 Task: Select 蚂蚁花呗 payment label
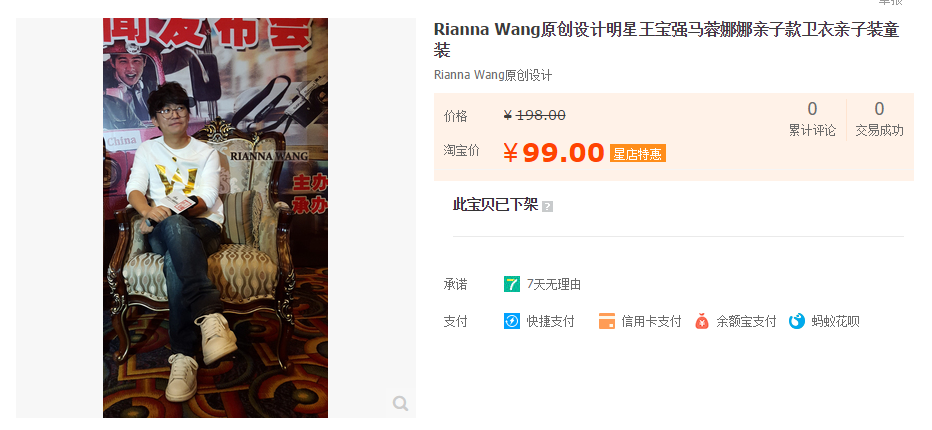pyautogui.click(x=835, y=322)
